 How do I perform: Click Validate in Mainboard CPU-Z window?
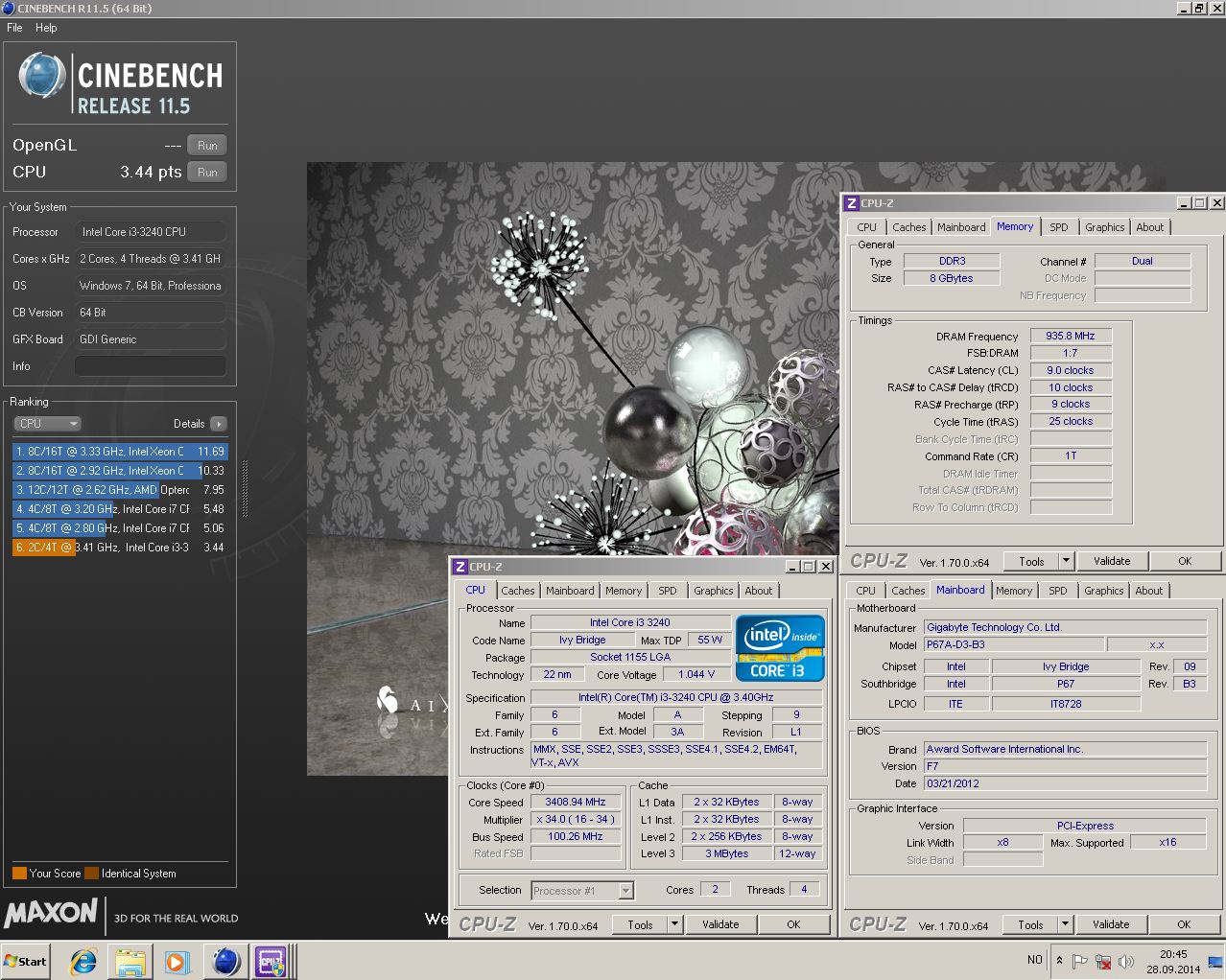pos(1111,924)
